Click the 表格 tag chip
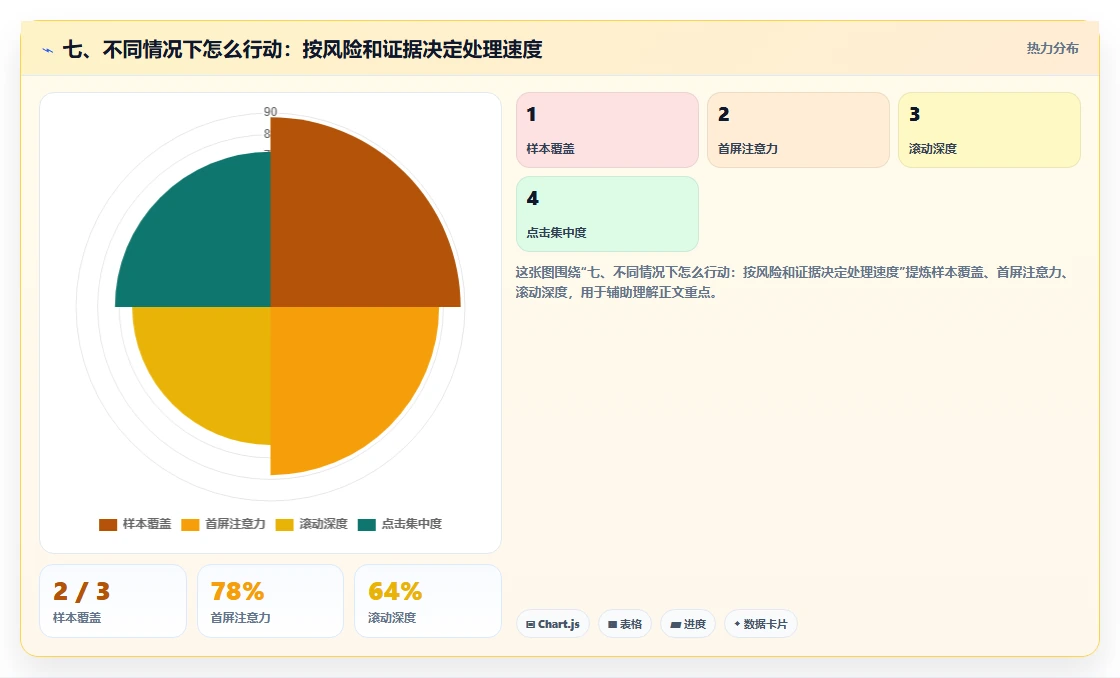 tap(625, 624)
